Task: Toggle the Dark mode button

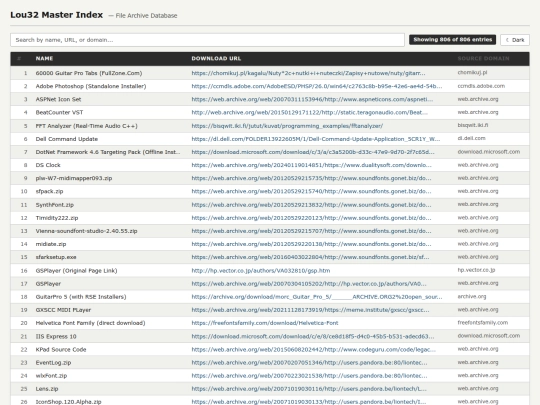Action: pos(515,40)
